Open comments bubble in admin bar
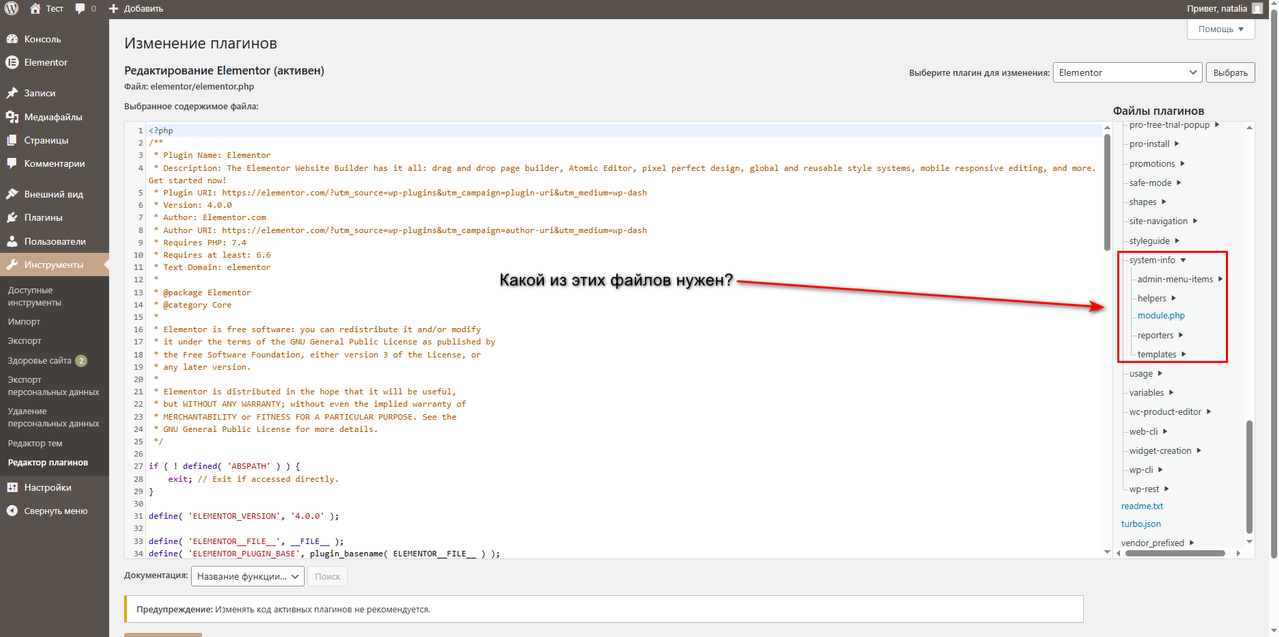The height and width of the screenshot is (637, 1279). 86,8
